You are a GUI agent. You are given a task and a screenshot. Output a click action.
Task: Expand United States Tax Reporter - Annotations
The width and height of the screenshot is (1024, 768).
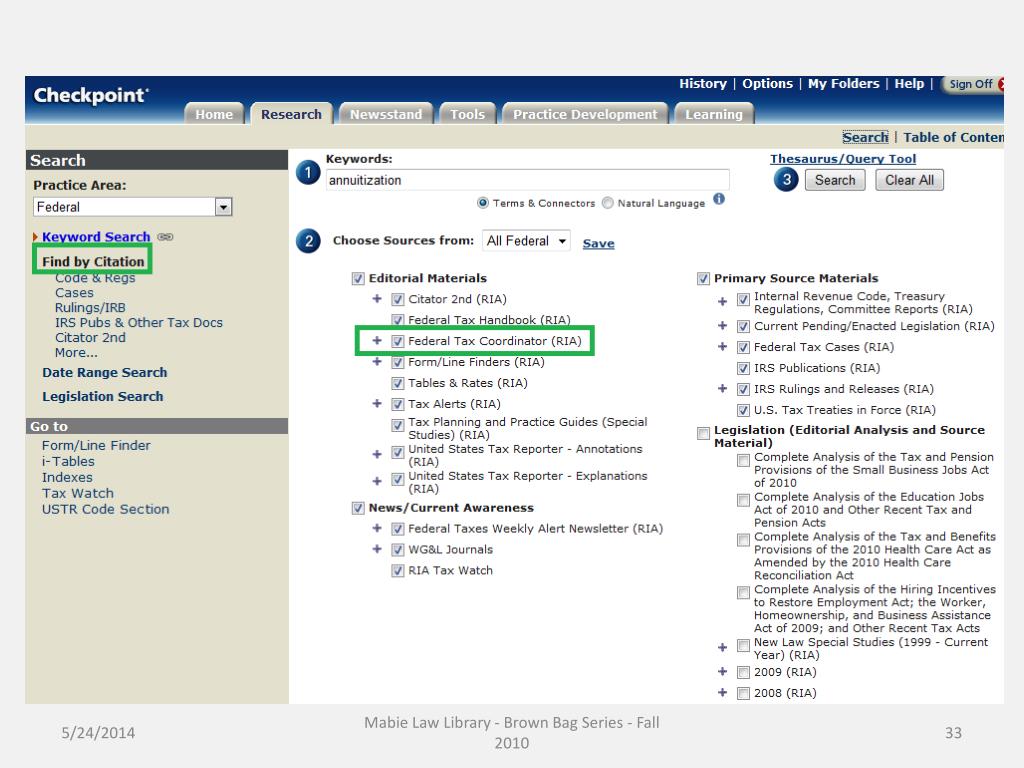pyautogui.click(x=377, y=455)
